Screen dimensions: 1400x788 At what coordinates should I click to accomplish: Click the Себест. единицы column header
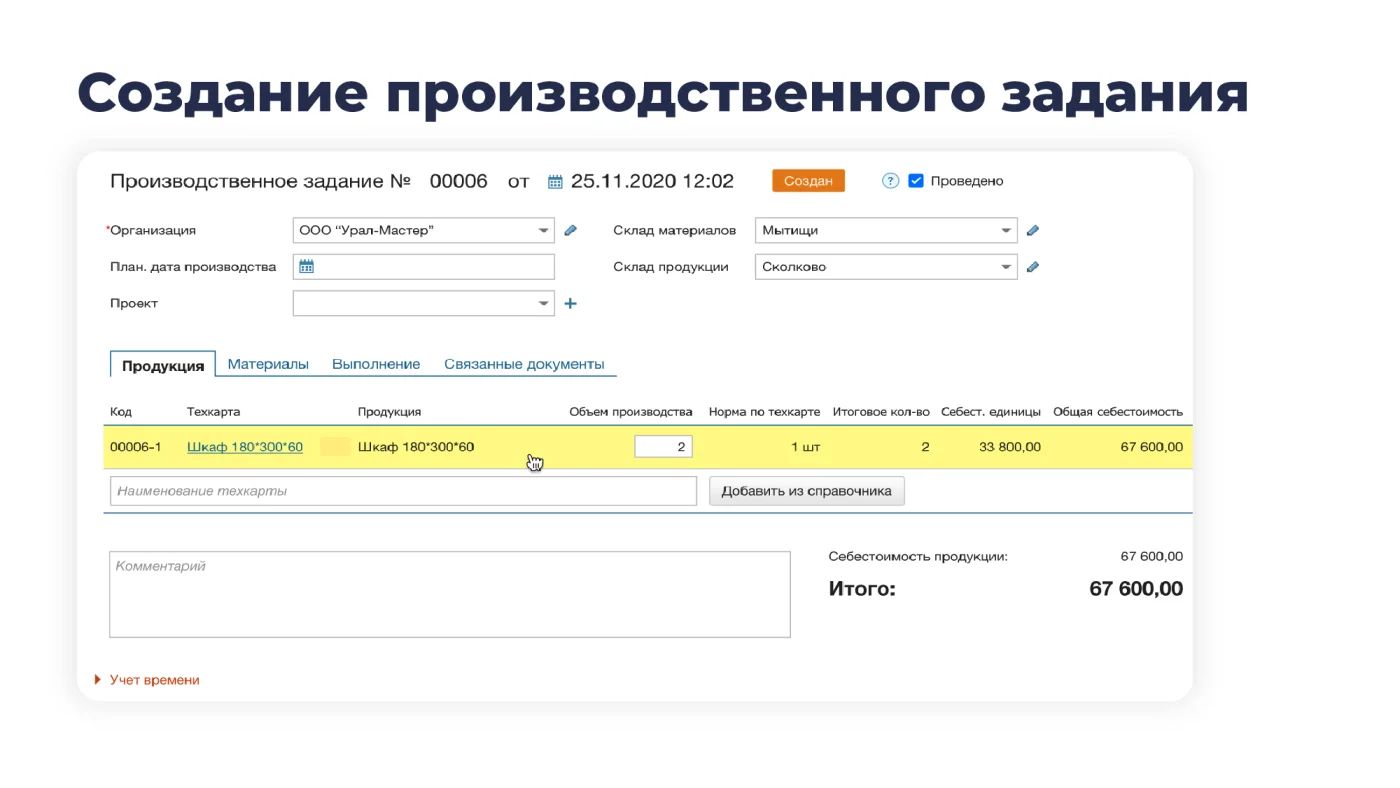[x=991, y=412]
